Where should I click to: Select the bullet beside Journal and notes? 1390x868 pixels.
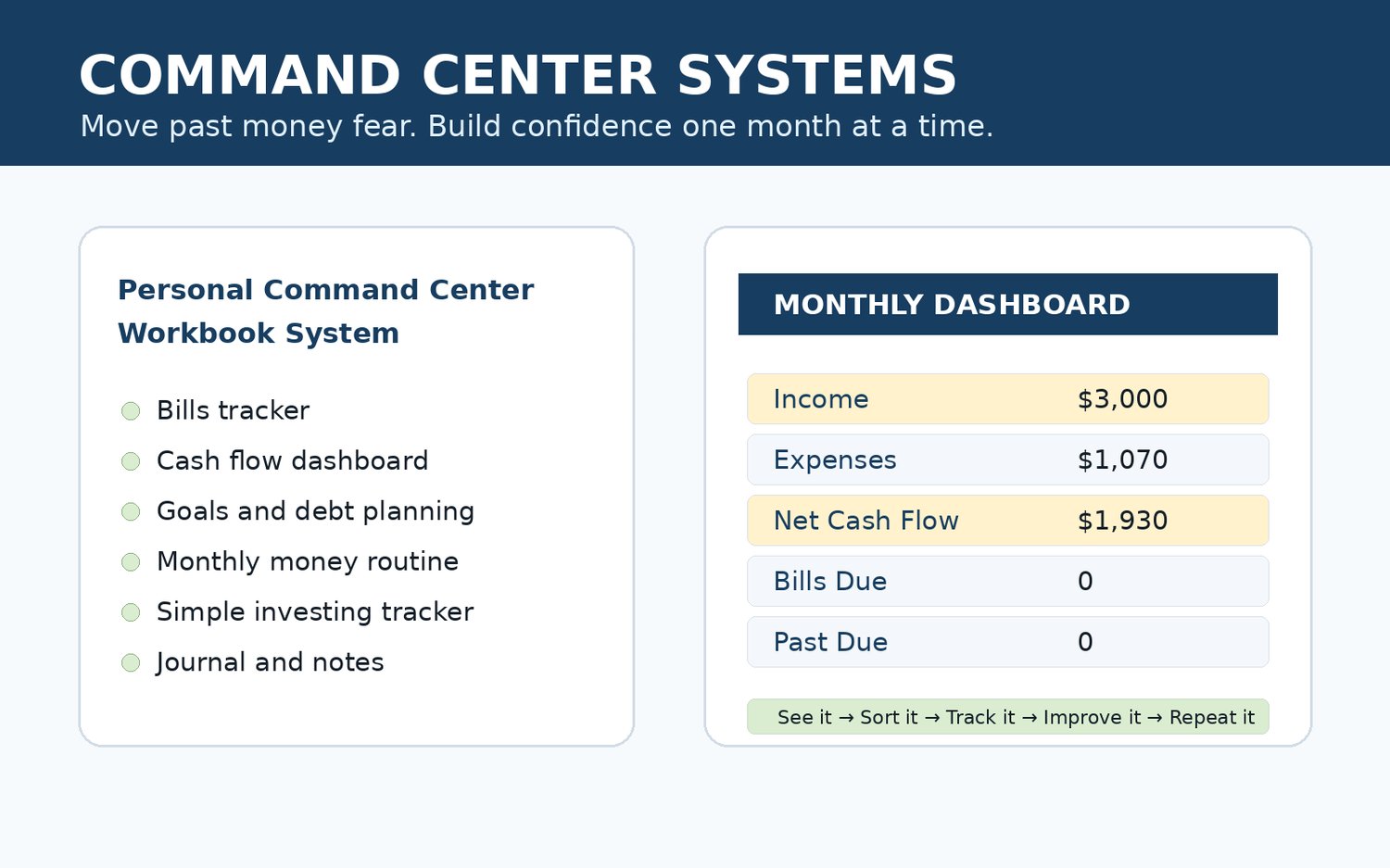[x=131, y=662]
